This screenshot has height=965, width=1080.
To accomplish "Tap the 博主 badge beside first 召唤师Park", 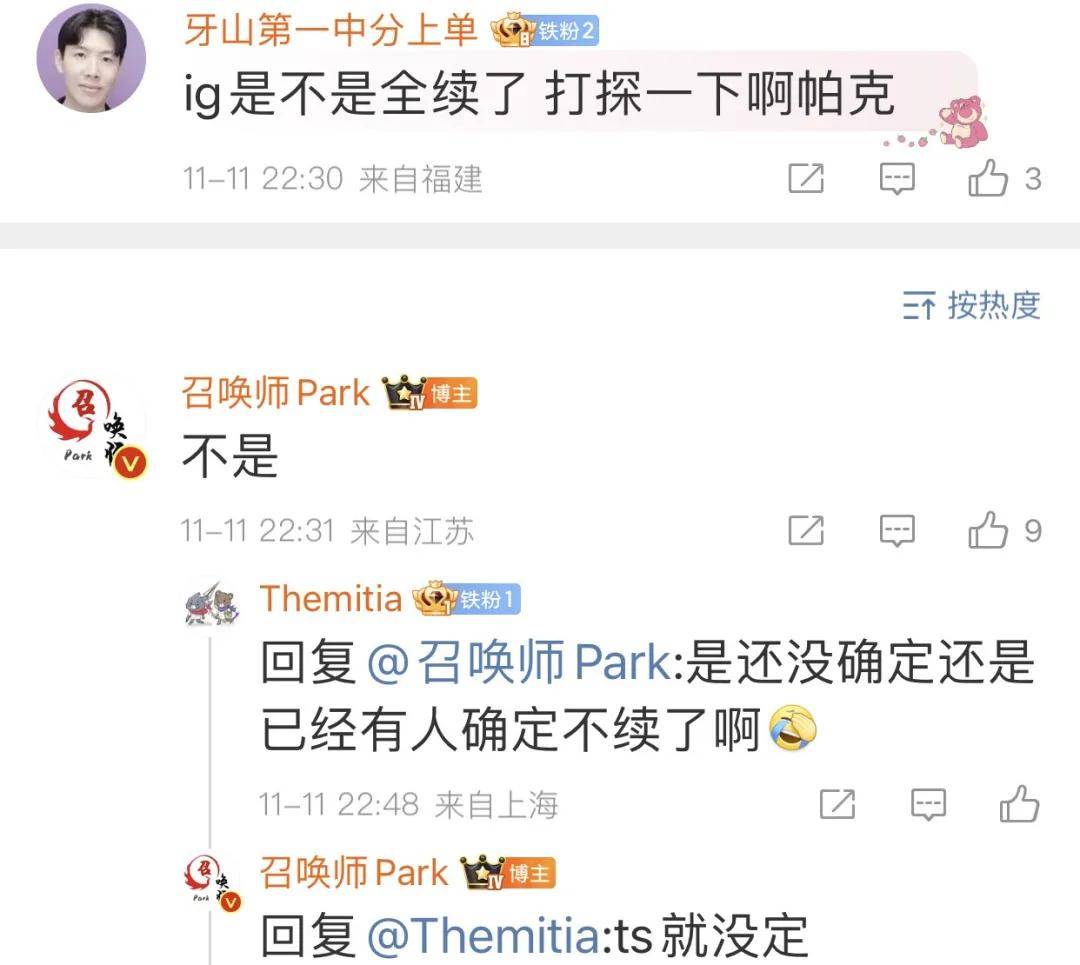I will [430, 393].
